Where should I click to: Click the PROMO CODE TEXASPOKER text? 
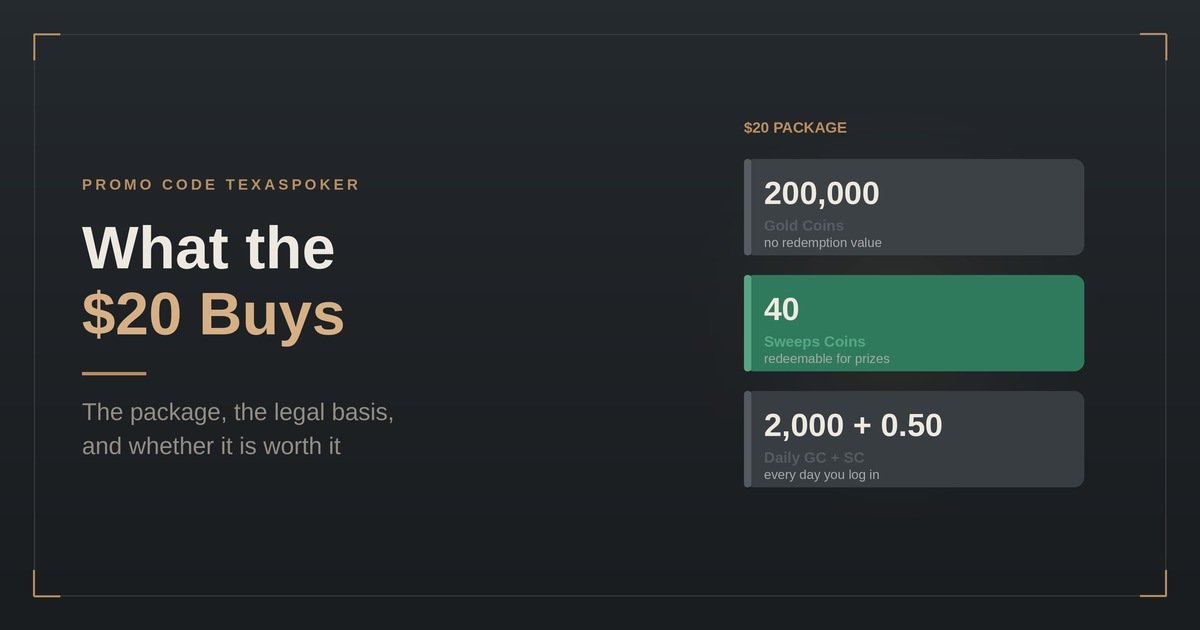pos(221,185)
